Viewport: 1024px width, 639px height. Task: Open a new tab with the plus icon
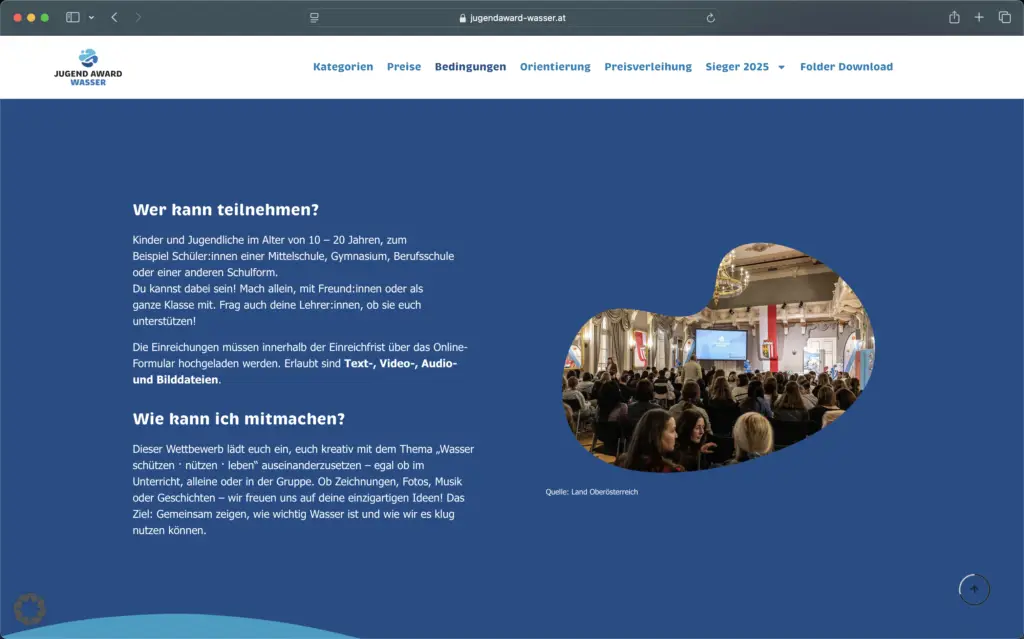(979, 16)
